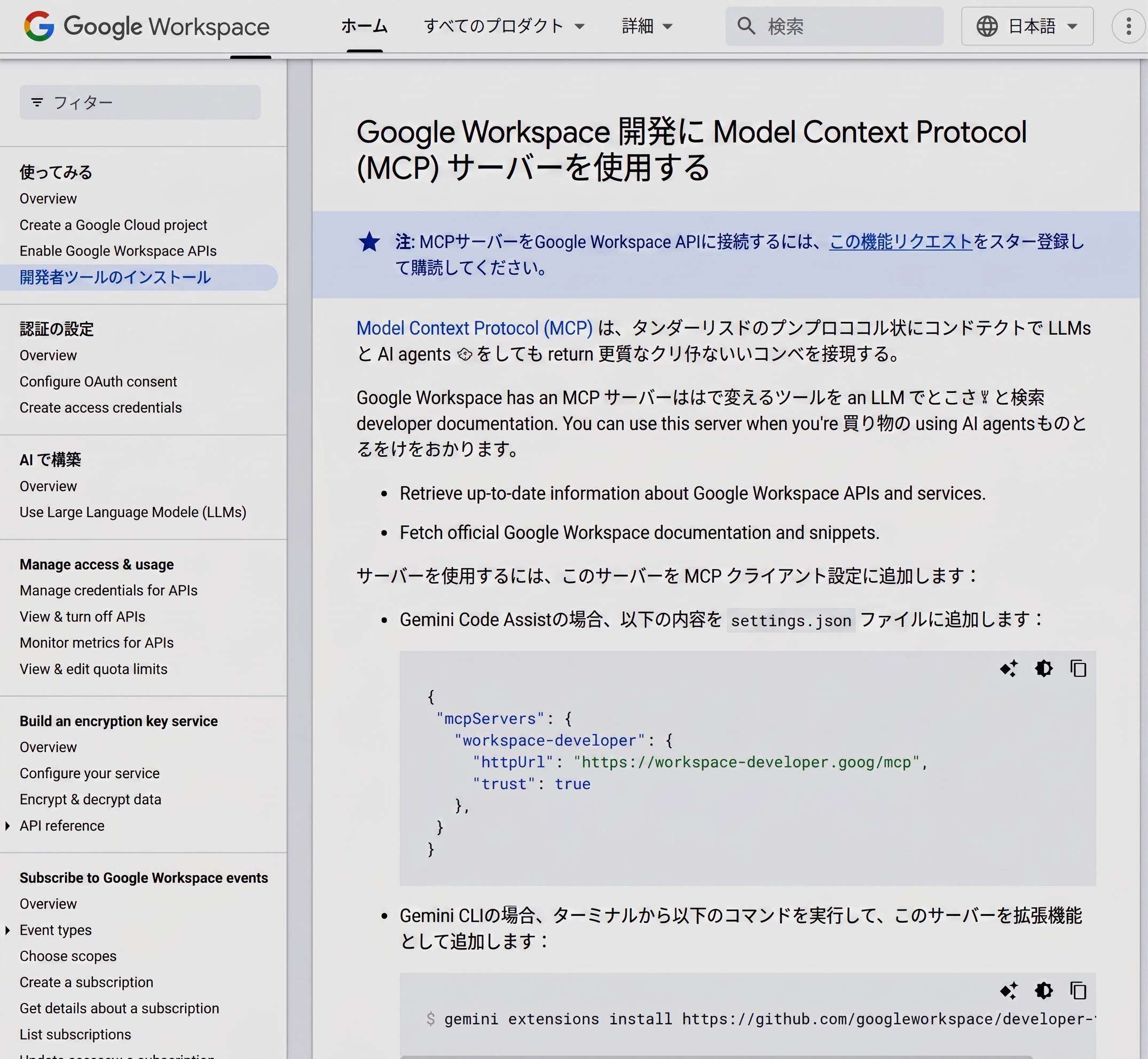Image resolution: width=1148 pixels, height=1059 pixels.
Task: Click the 認証の設定 section heading
Action: tap(56, 329)
